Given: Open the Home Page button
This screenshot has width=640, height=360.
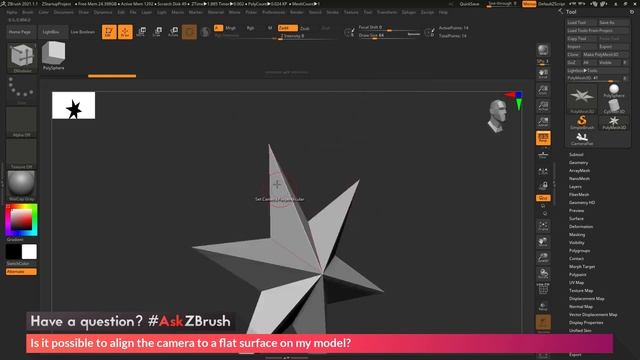Looking at the screenshot, I should point(20,32).
